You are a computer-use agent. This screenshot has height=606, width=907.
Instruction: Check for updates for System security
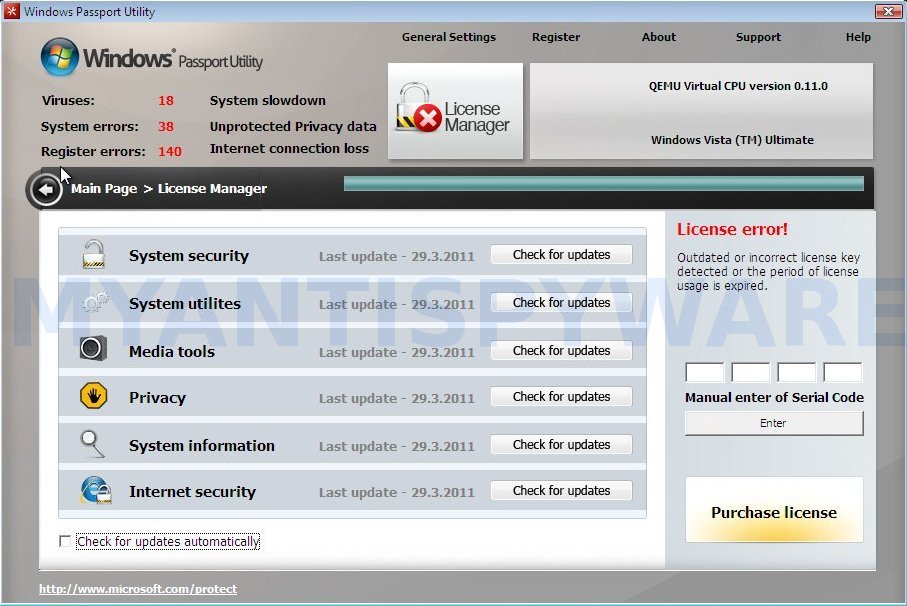pos(561,254)
